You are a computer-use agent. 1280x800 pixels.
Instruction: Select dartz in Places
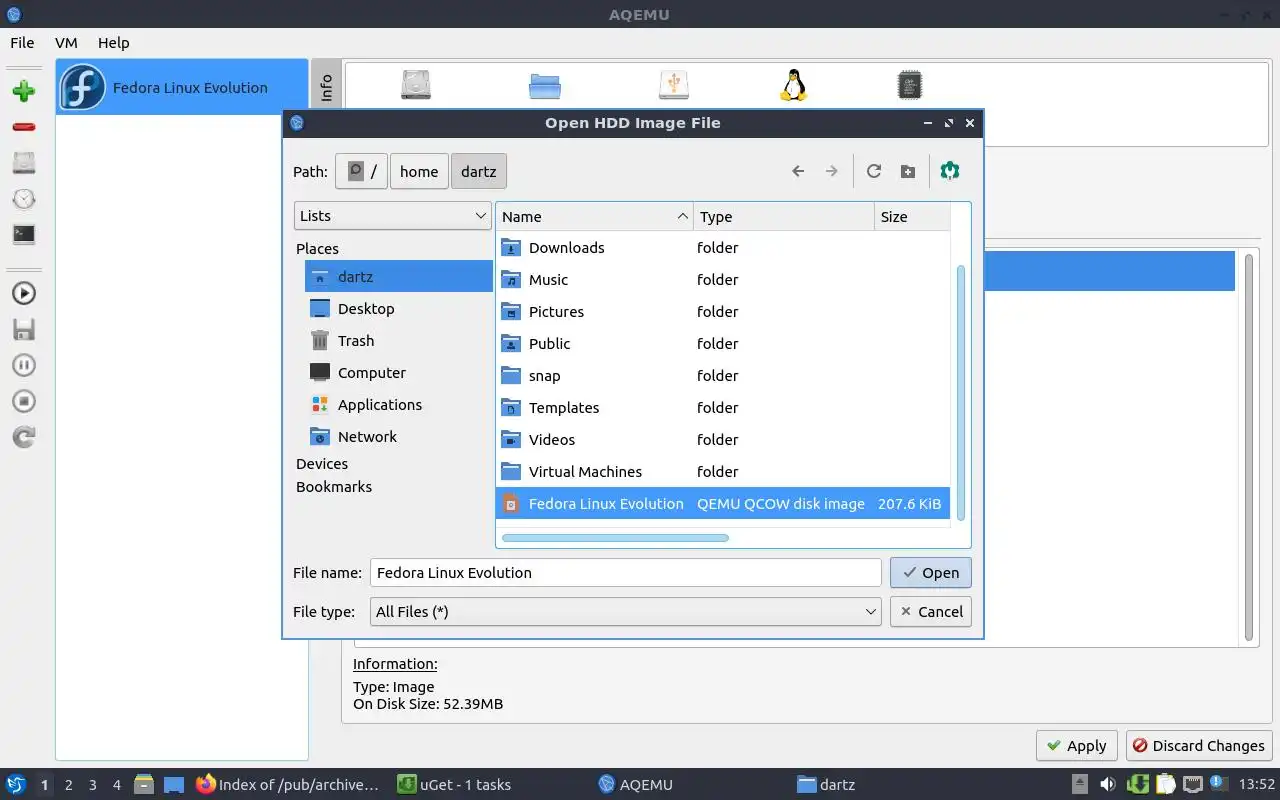[x=399, y=277]
